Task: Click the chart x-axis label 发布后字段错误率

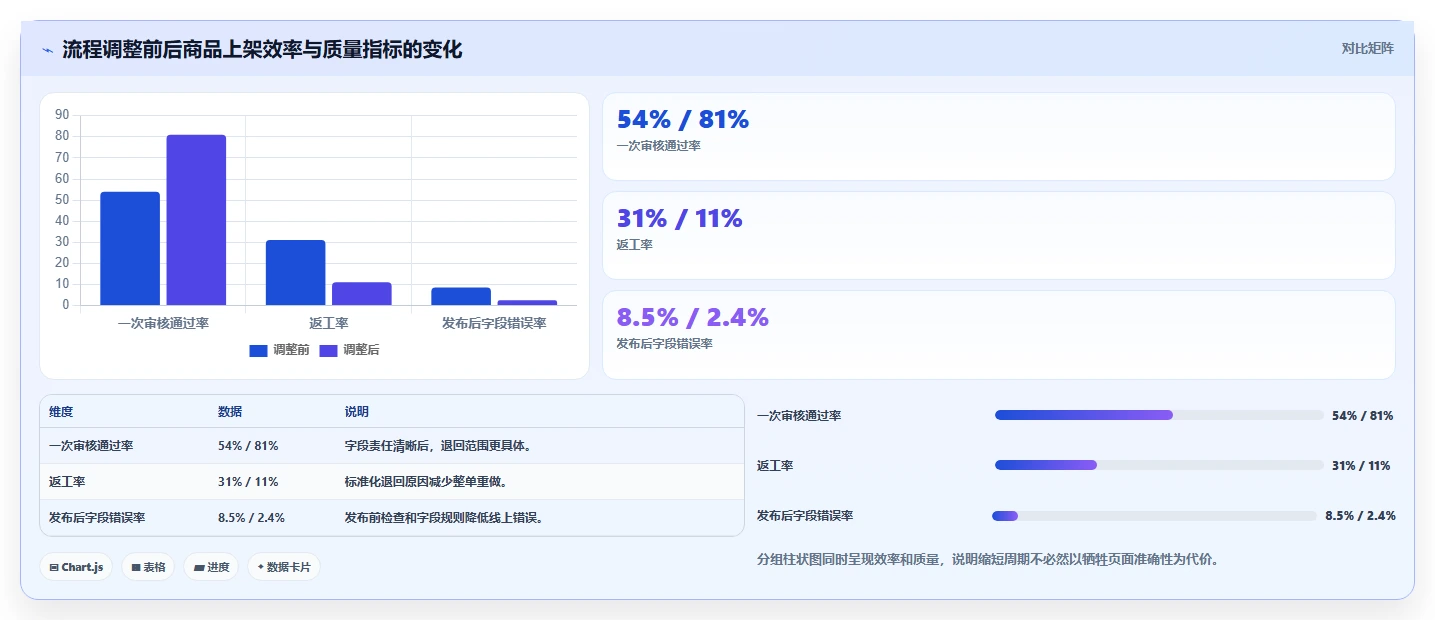Action: [494, 323]
